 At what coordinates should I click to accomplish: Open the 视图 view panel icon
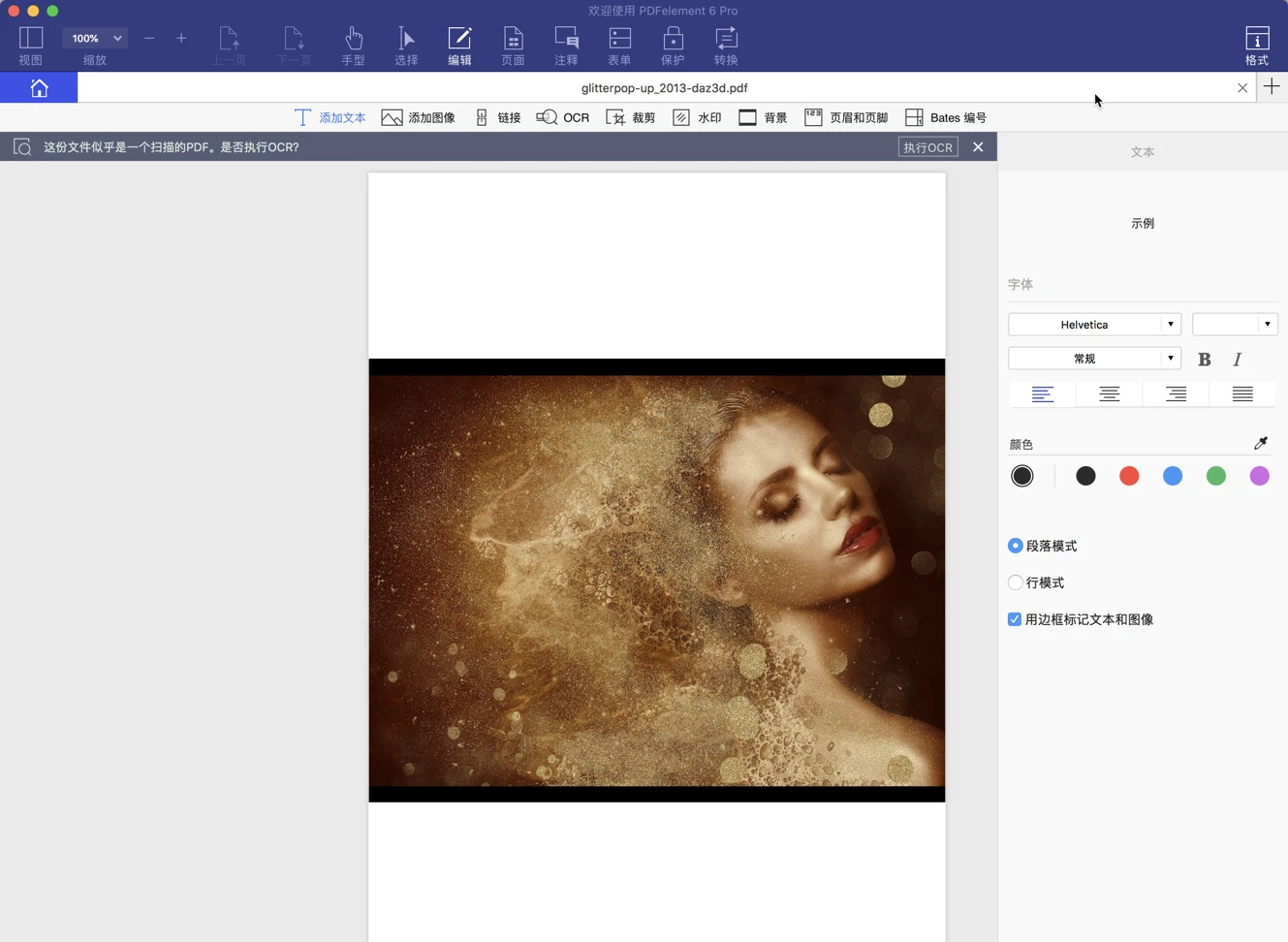[31, 39]
